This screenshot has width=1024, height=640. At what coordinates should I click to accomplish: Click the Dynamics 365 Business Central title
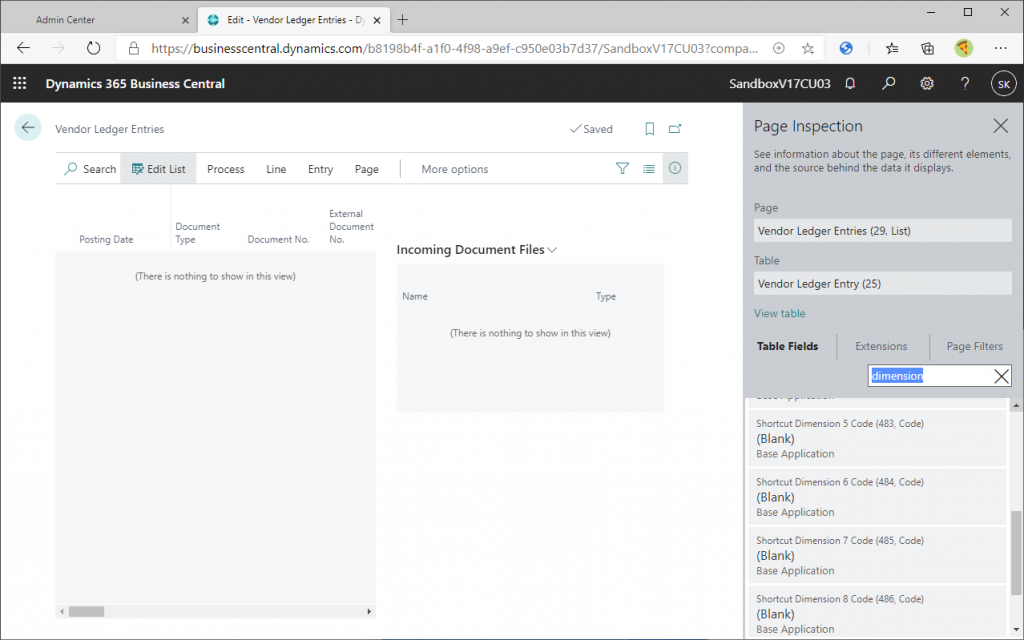click(x=135, y=84)
